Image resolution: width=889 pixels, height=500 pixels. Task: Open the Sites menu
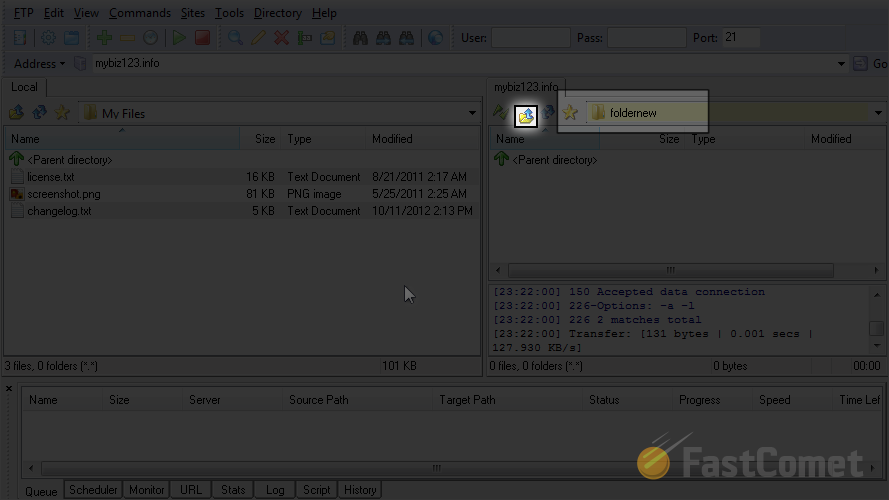[193, 13]
